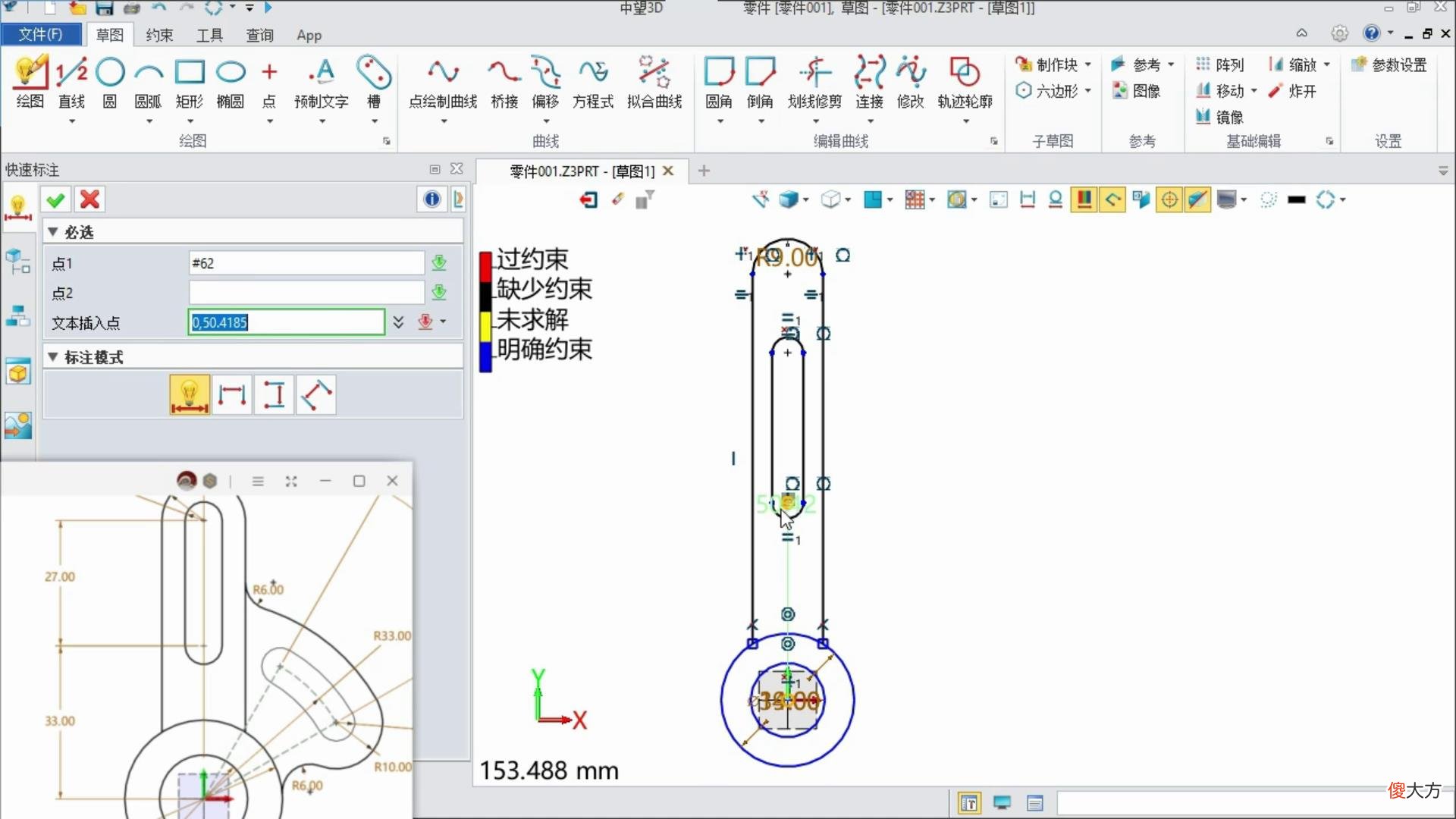
Task: Select the 点 point tool
Action: (269, 82)
